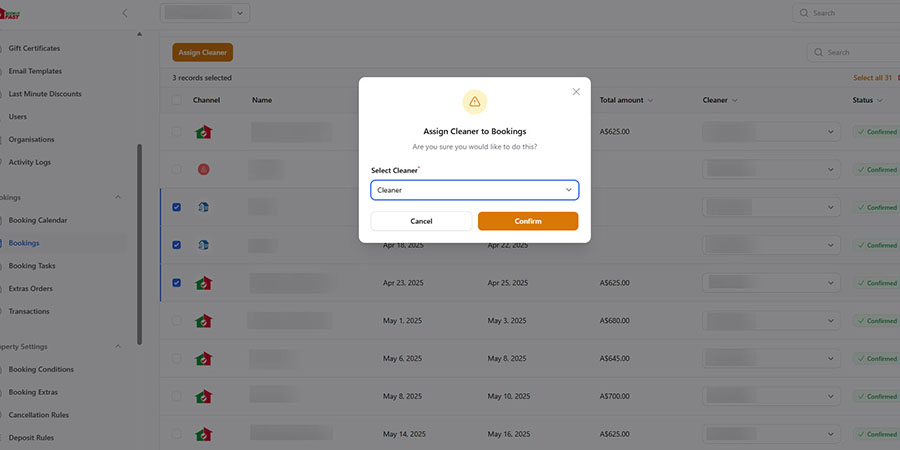
Task: Open cleaner dropdown in May 6 row
Action: coord(771,359)
